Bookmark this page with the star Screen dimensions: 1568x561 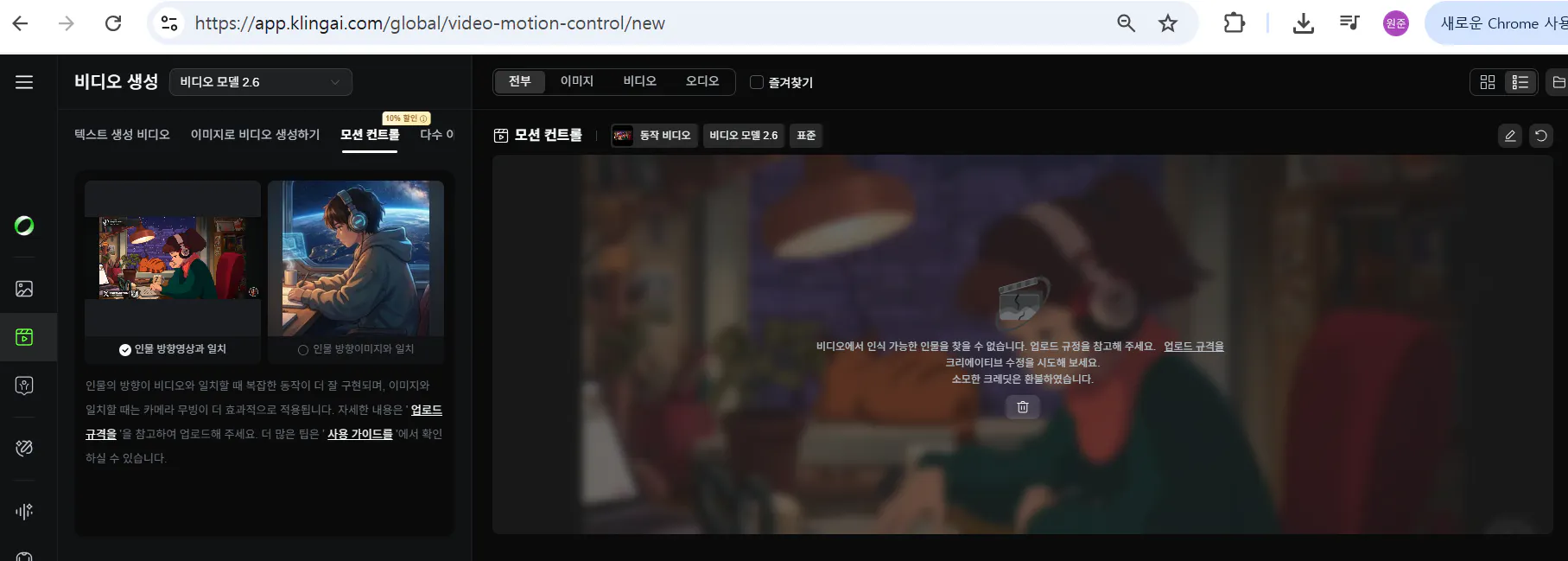(1168, 23)
